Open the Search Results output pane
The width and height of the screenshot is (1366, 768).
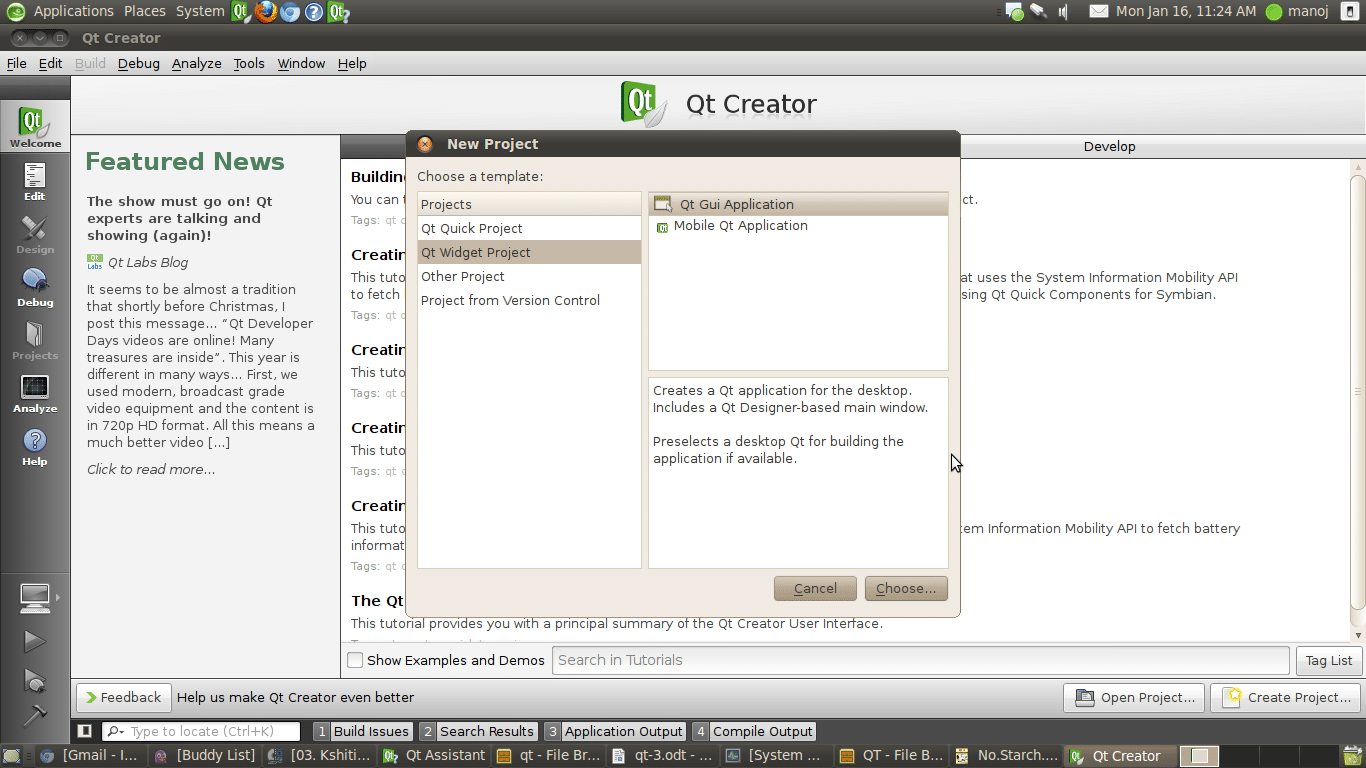coord(478,731)
